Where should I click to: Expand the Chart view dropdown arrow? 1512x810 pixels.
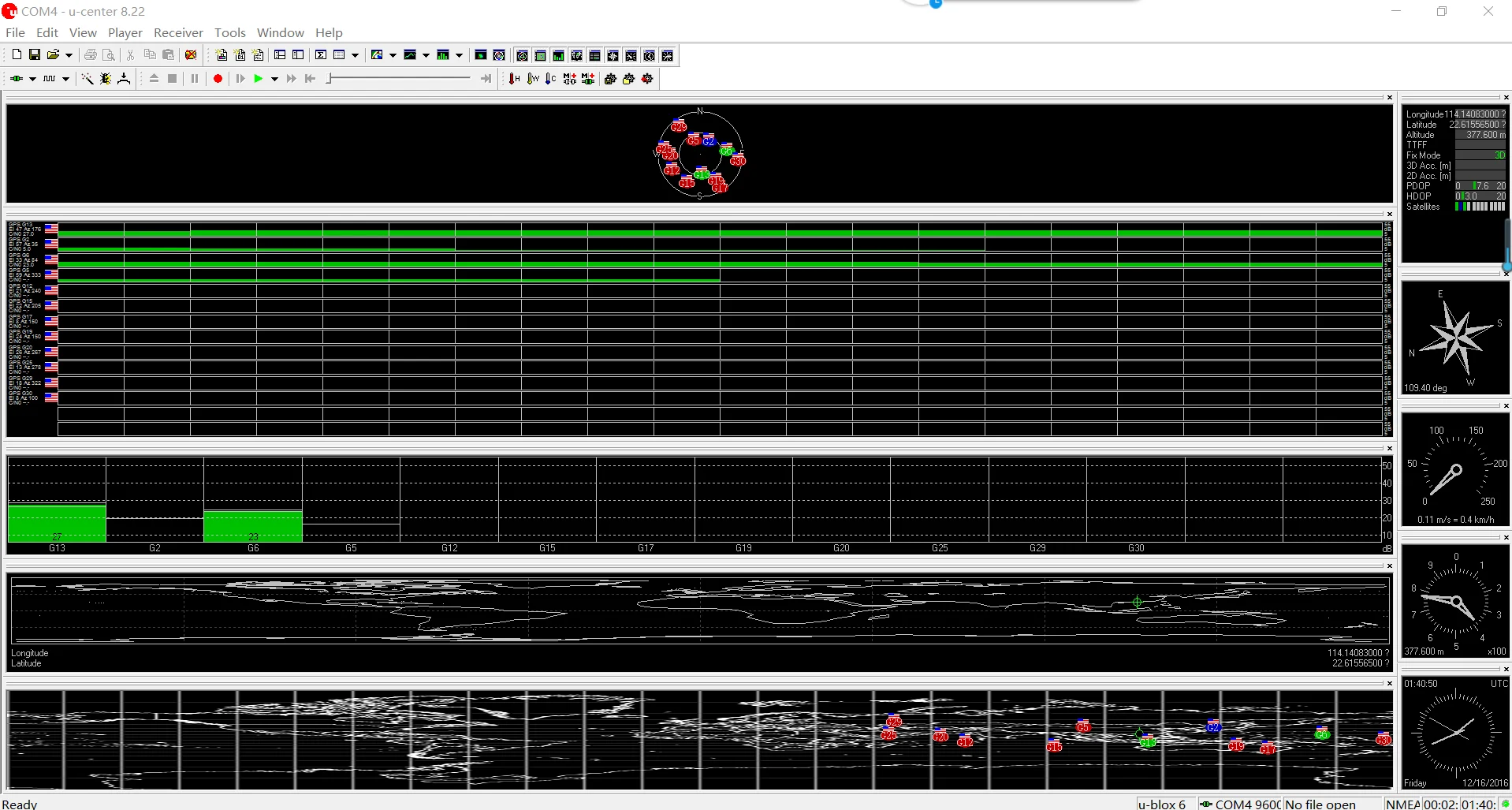pos(426,55)
